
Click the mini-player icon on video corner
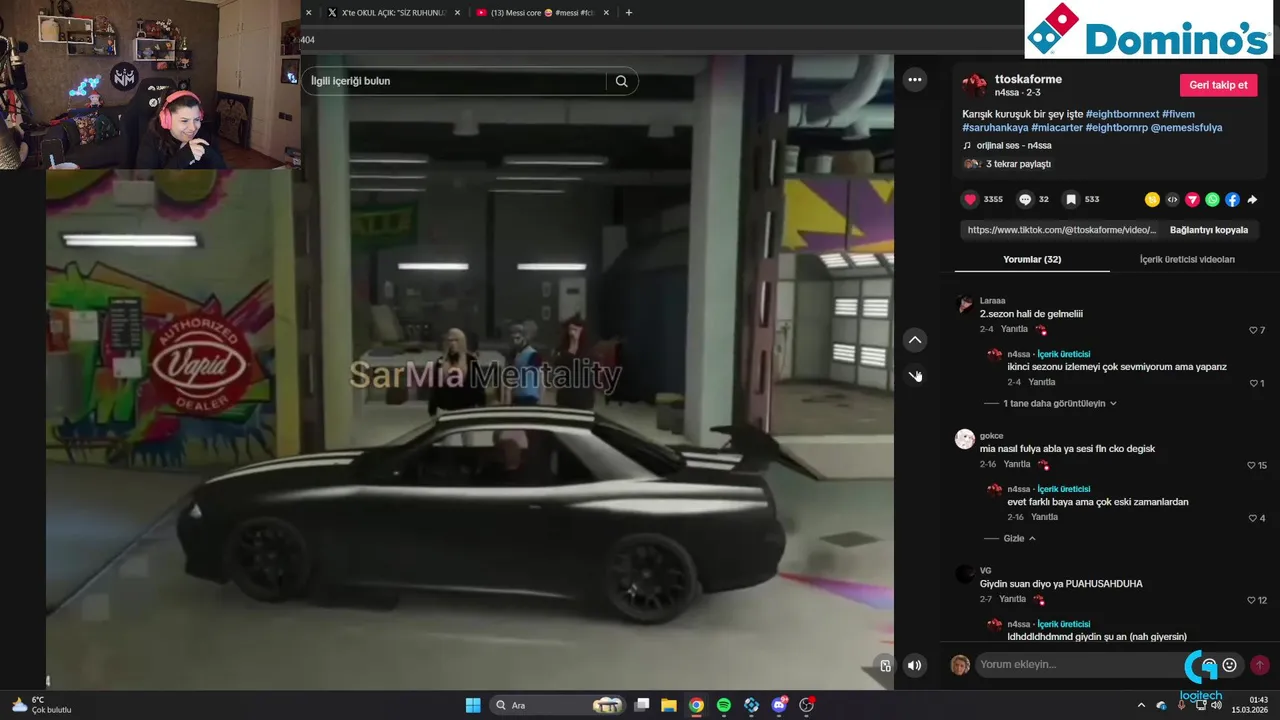(885, 665)
